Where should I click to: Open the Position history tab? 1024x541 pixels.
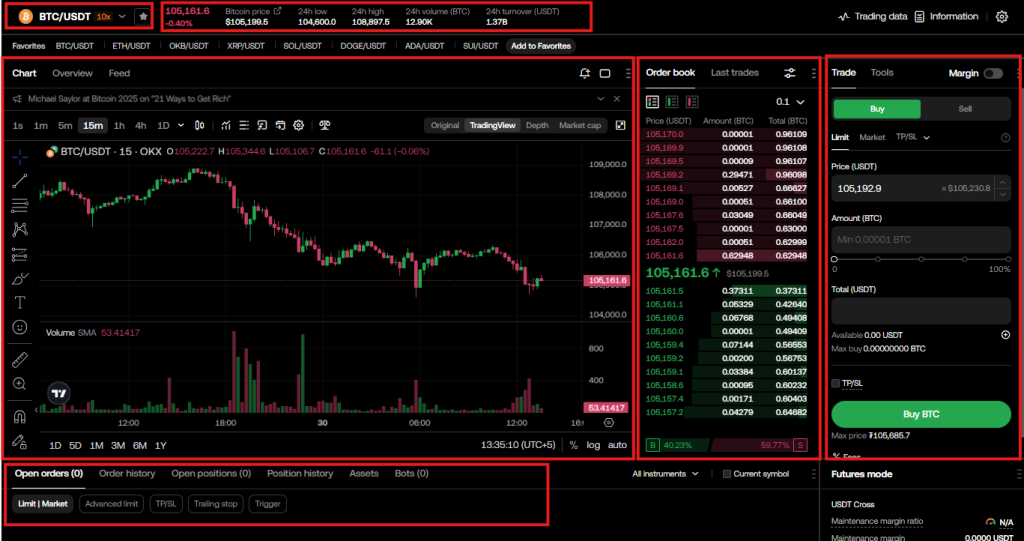click(x=300, y=473)
